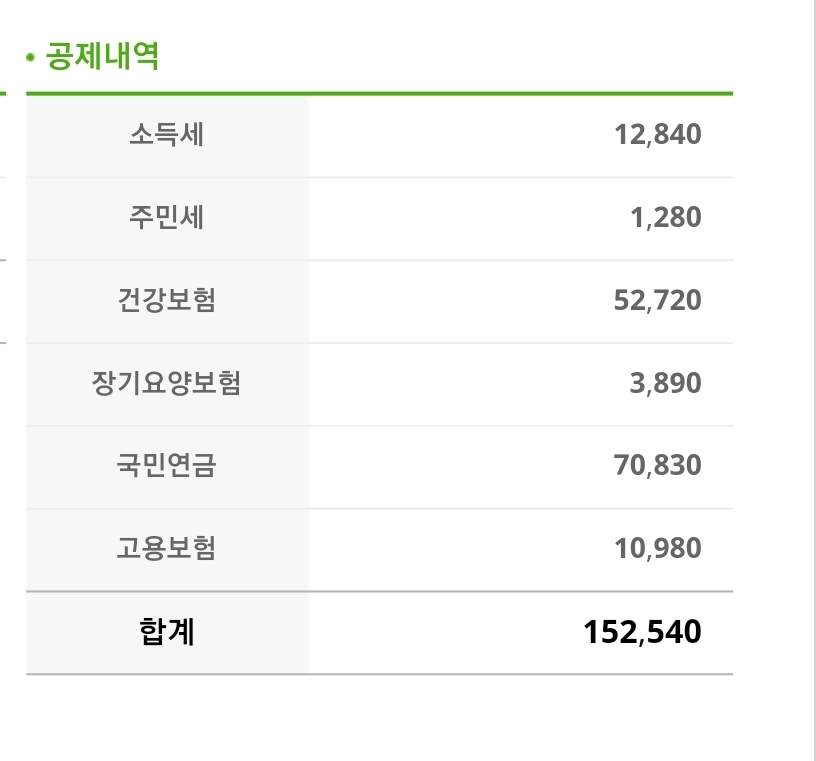Viewport: 816px width, 761px height.
Task: Click the gray strip at the right edge
Action: (812, 380)
